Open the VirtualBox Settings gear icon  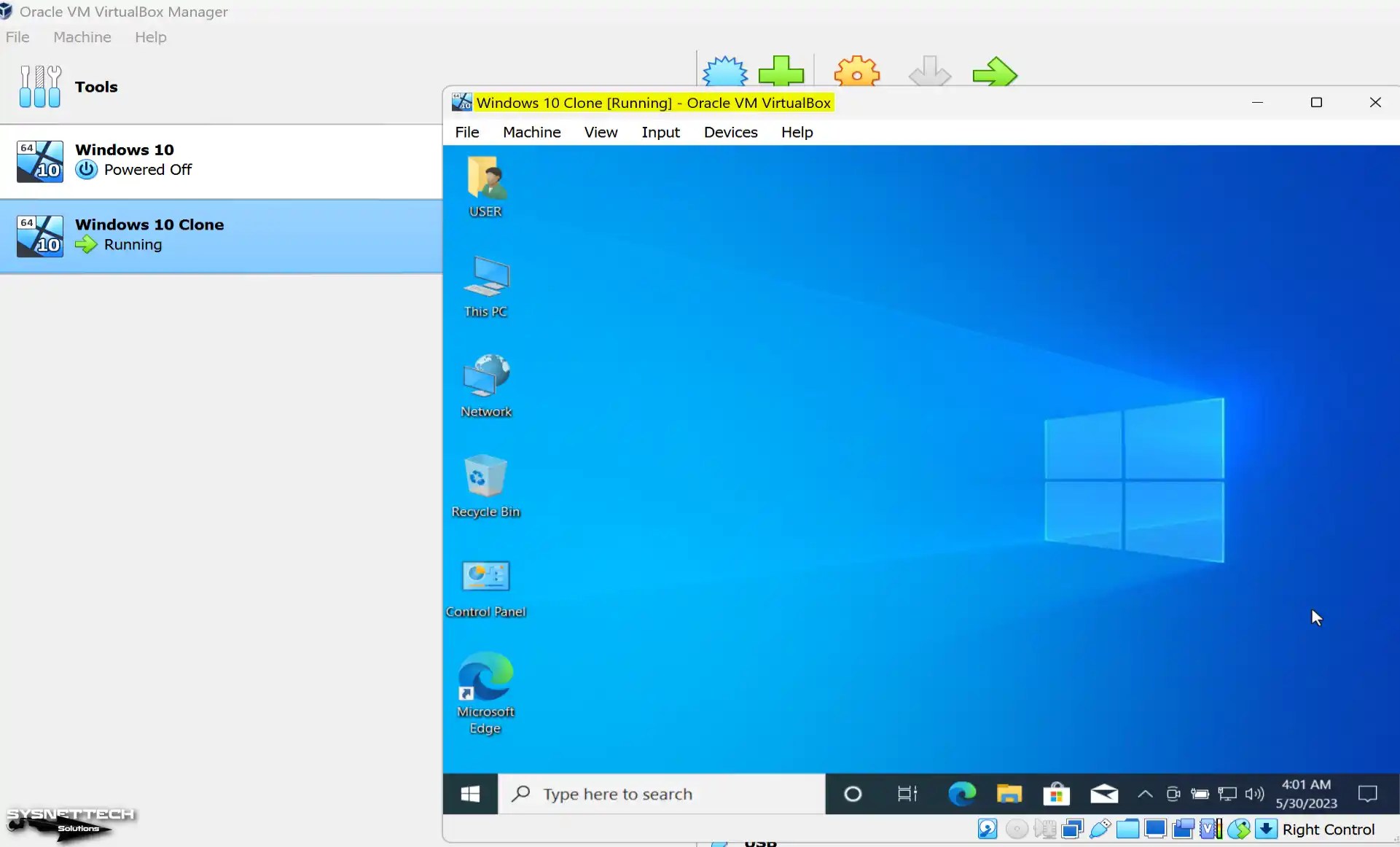point(856,71)
